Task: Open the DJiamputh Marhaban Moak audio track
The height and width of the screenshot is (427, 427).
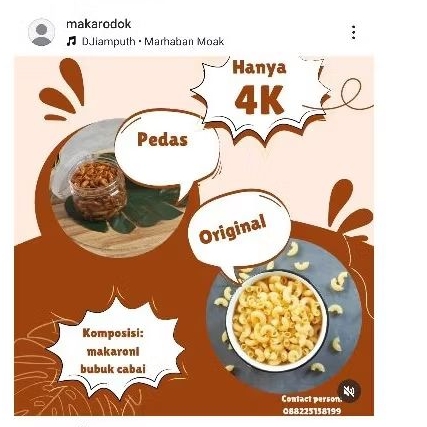Action: 153,42
